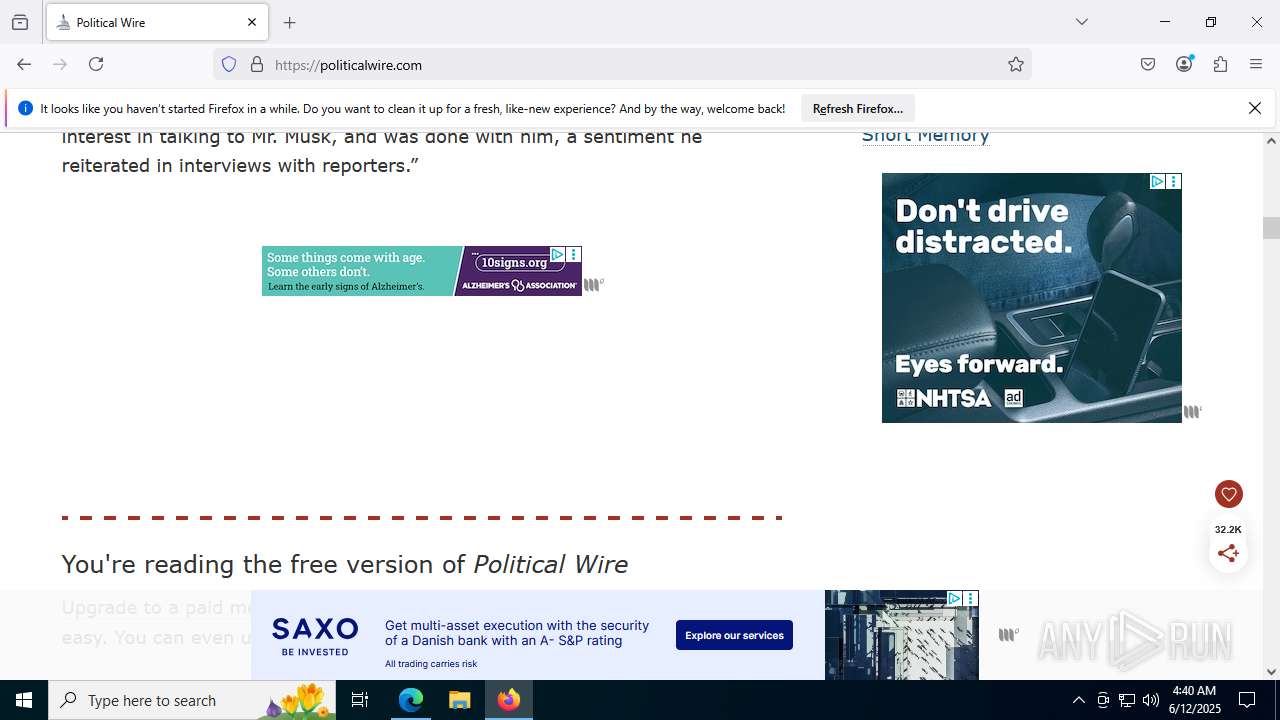Screen dimensions: 1280x720
Task: Go back to the previous page
Action: [24, 64]
